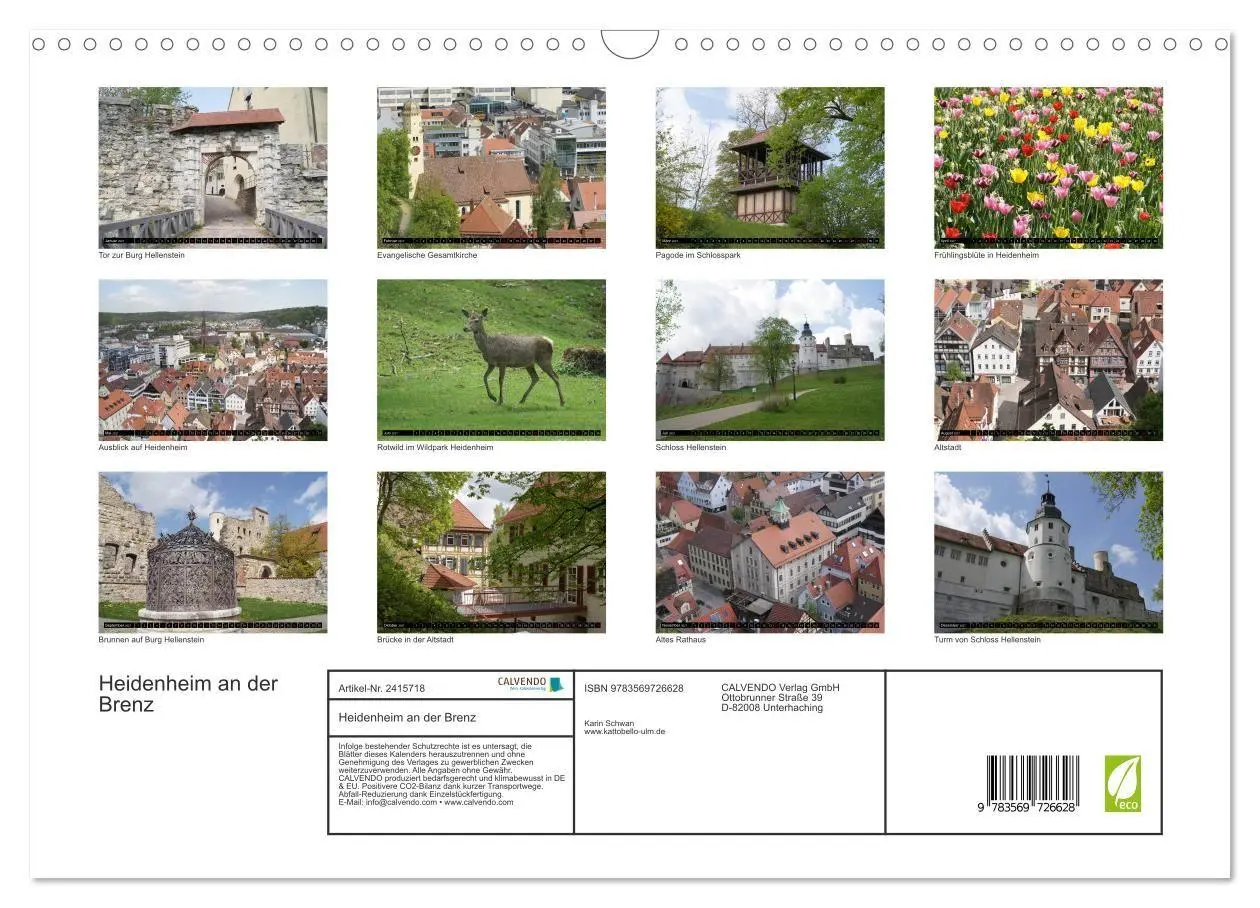1260x908 pixels.
Task: Open the Altstadt rooftops photo
Action: click(x=1048, y=360)
